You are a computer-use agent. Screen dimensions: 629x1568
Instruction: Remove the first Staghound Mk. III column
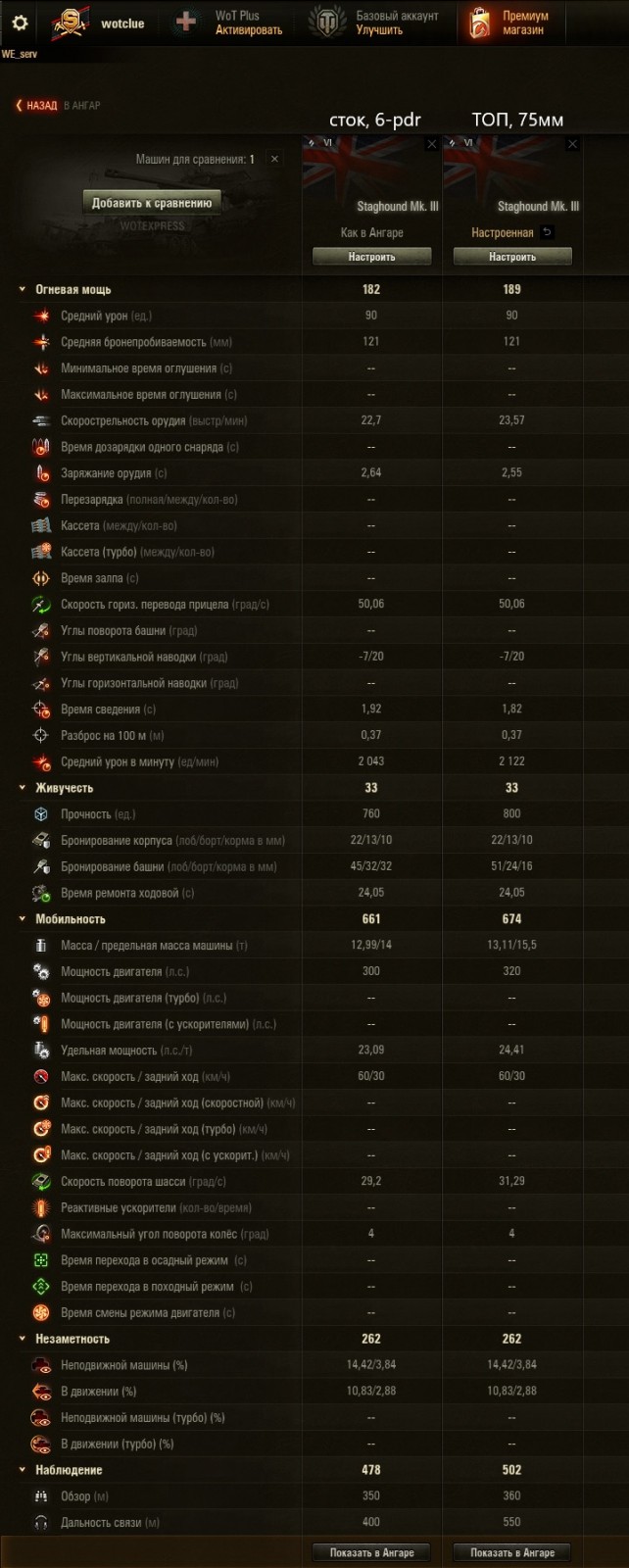[432, 144]
